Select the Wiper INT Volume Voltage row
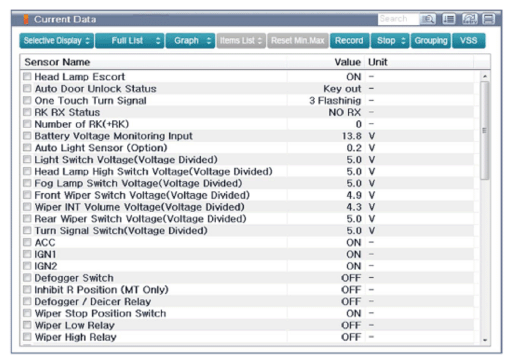Screen dimensions: 513x364 [x=247, y=207]
